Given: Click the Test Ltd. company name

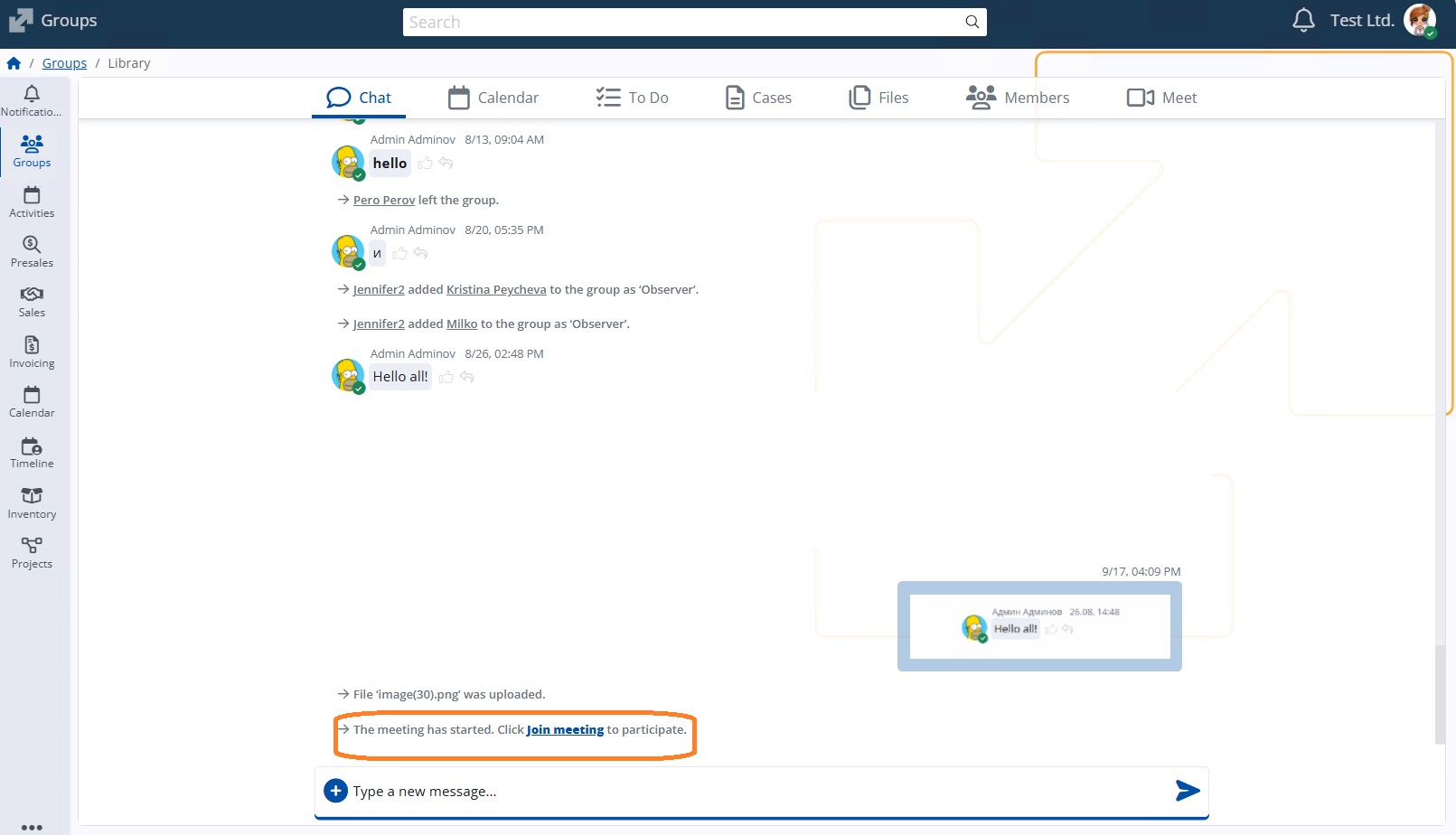Looking at the screenshot, I should coord(1362,20).
